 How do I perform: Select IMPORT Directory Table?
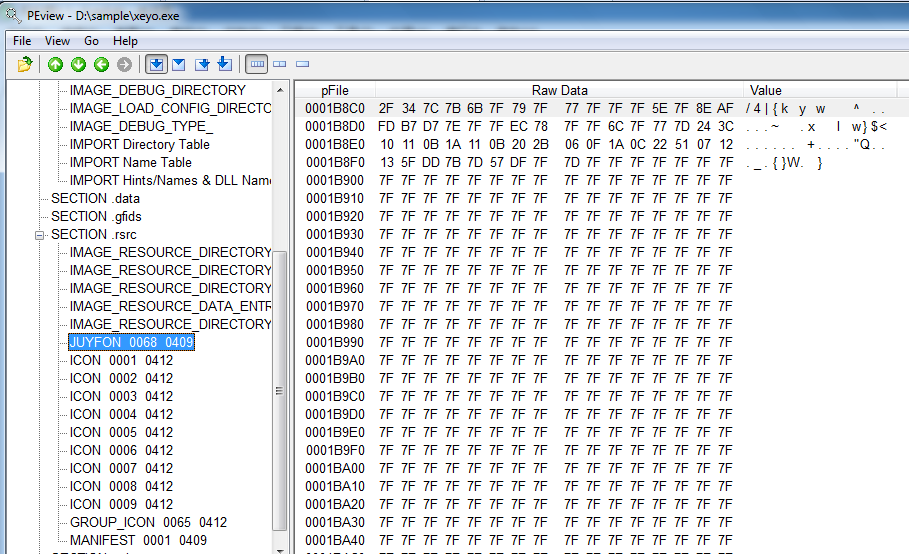pos(140,144)
